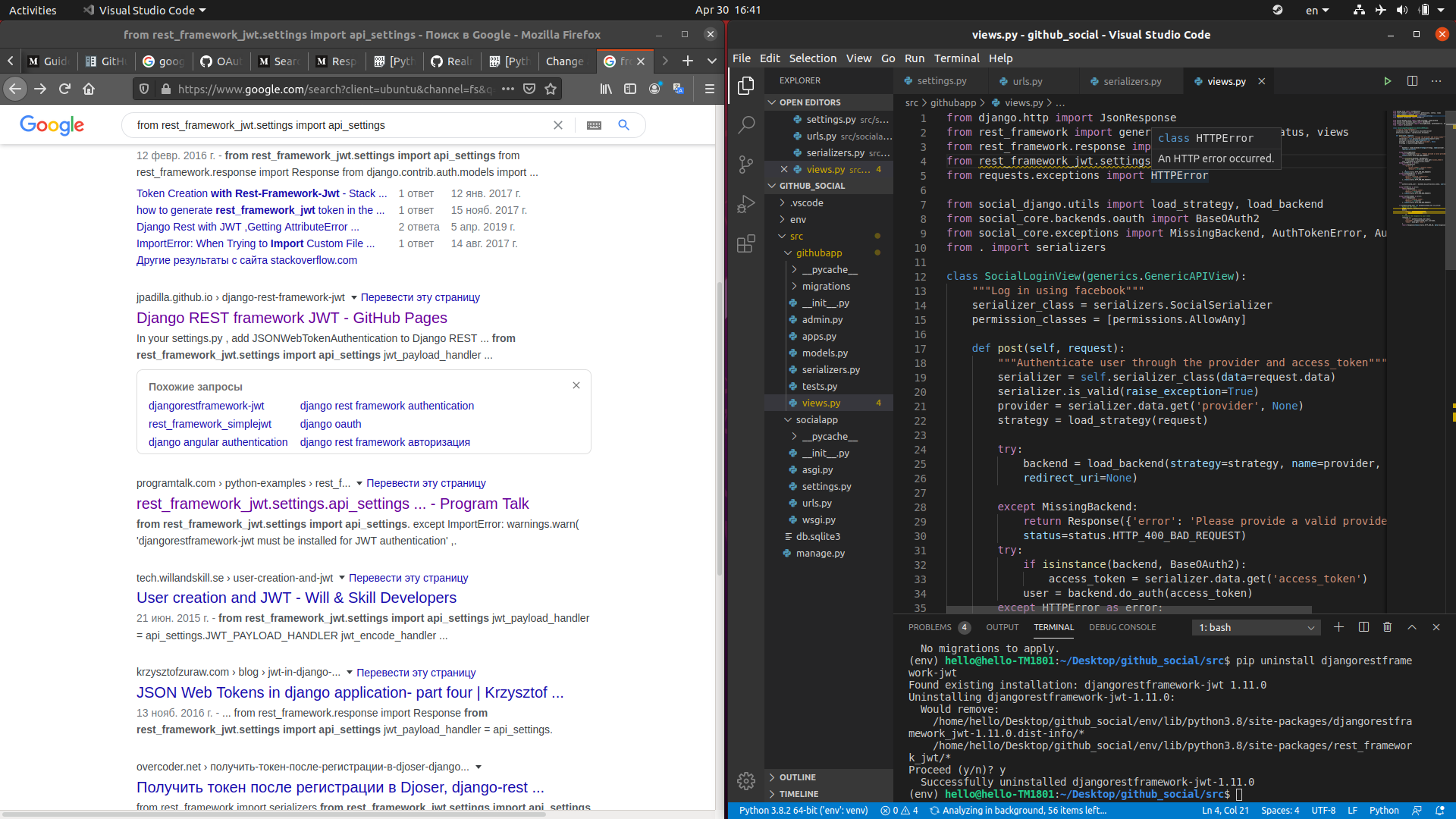The image size is (1456, 819).
Task: Open the Program Talk api_settings result
Action: [332, 504]
